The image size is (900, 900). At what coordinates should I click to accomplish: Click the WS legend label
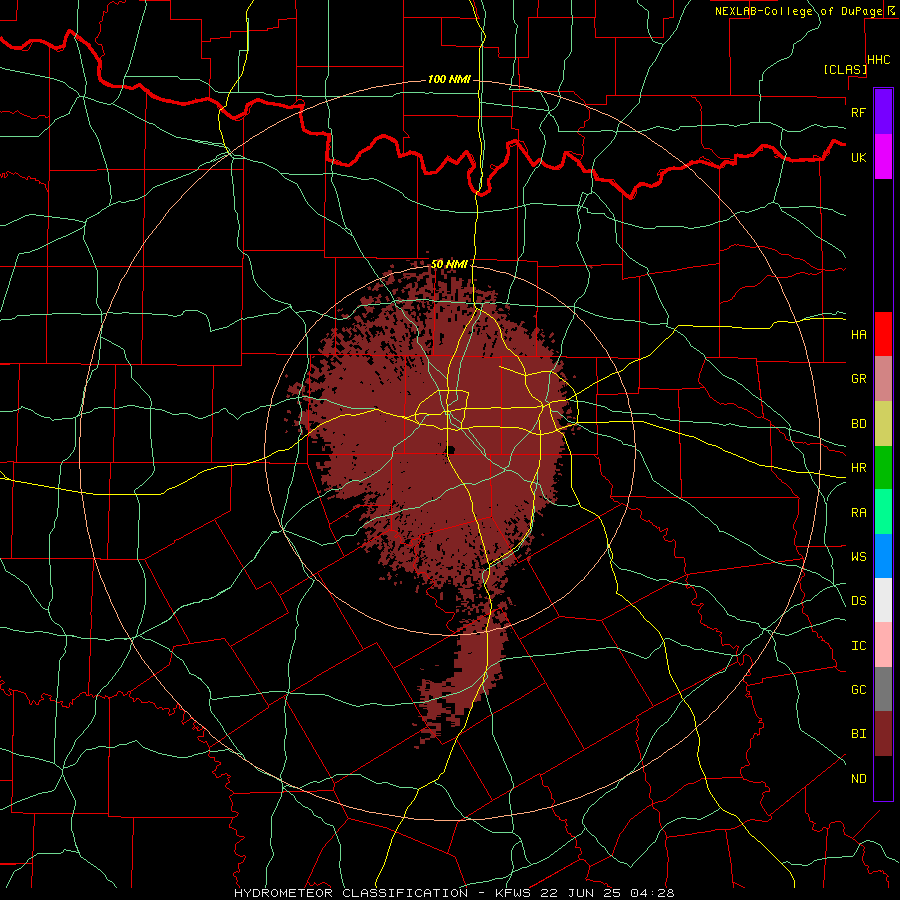coord(858,557)
